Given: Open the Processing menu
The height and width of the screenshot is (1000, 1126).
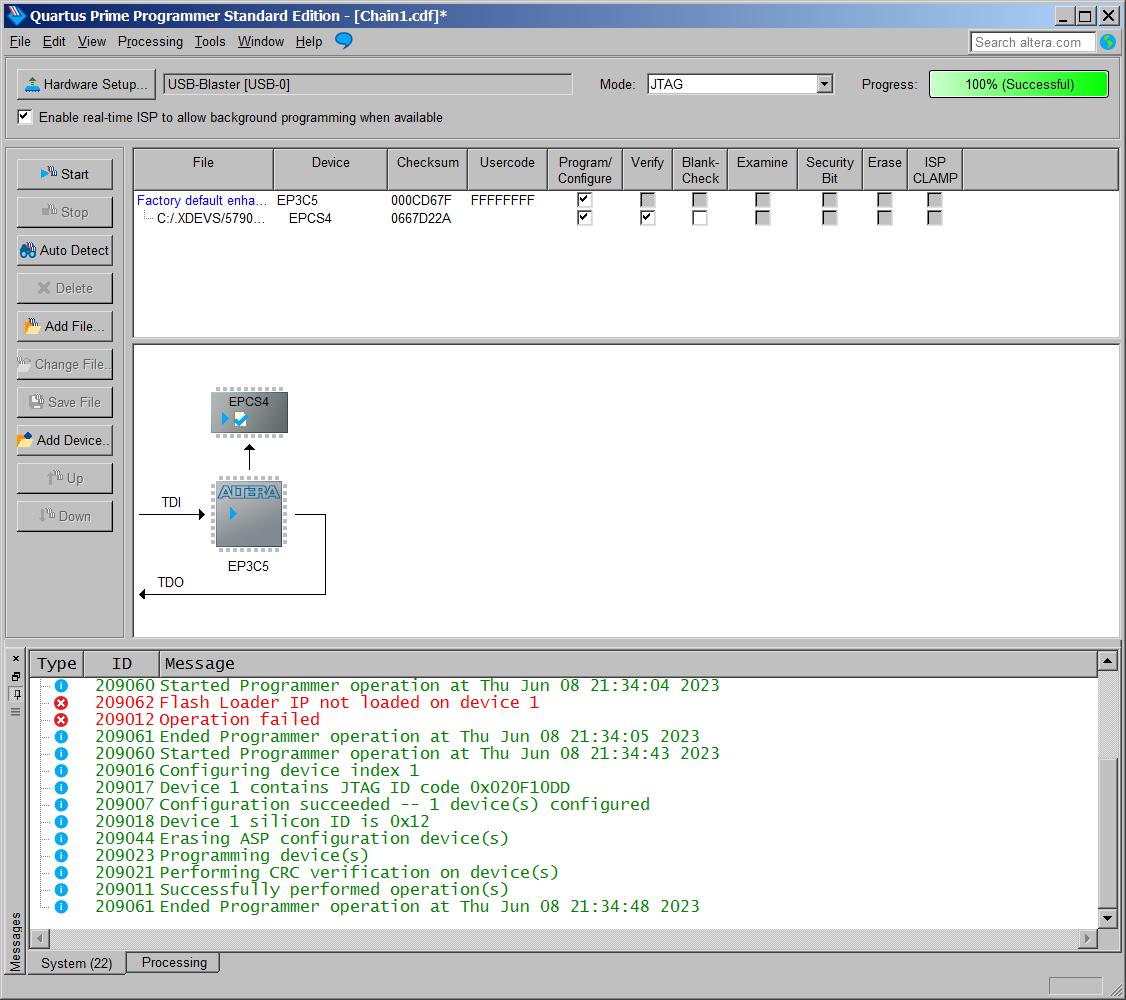Looking at the screenshot, I should coord(150,42).
